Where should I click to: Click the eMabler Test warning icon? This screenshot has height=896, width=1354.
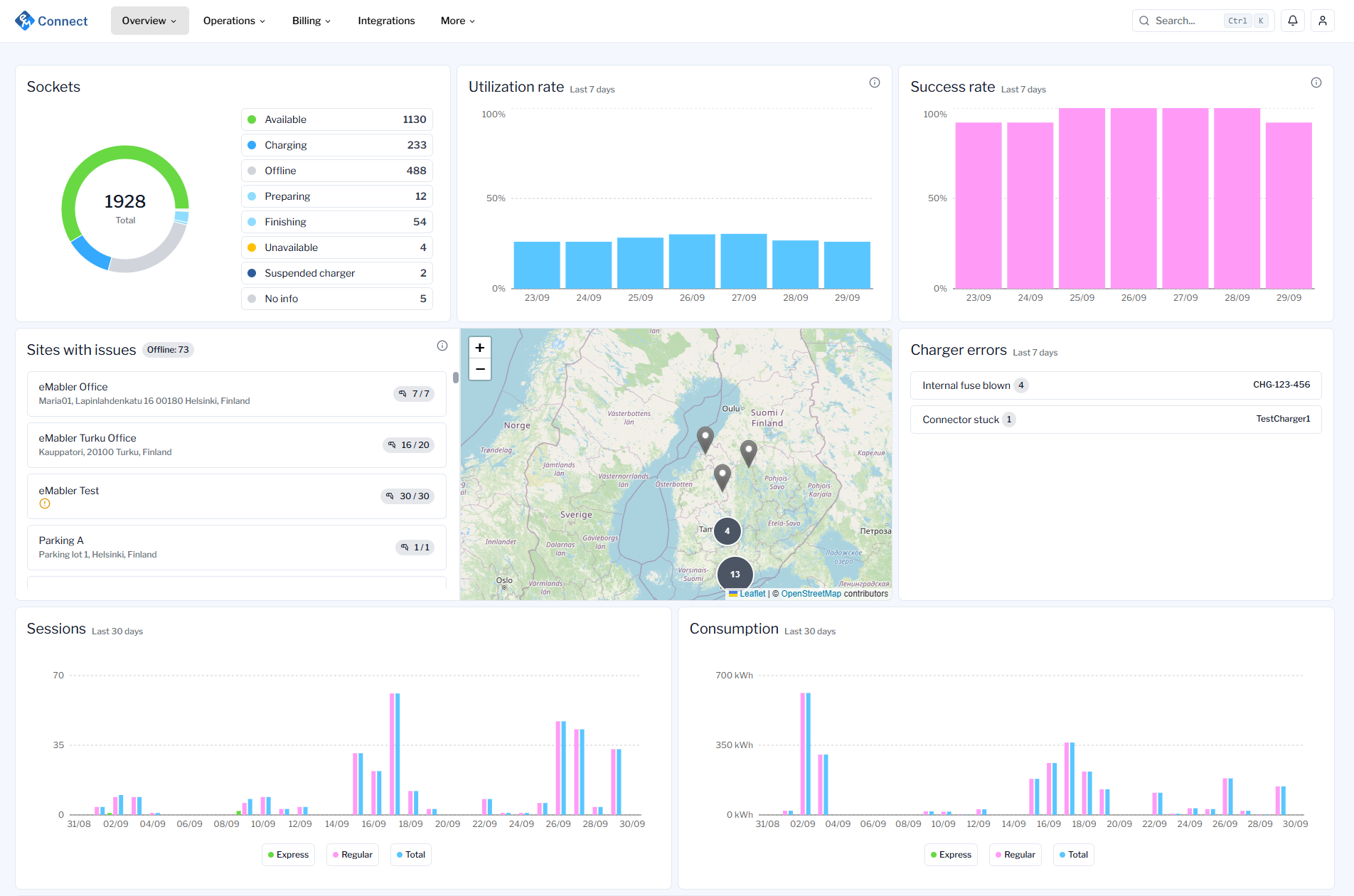[x=45, y=504]
